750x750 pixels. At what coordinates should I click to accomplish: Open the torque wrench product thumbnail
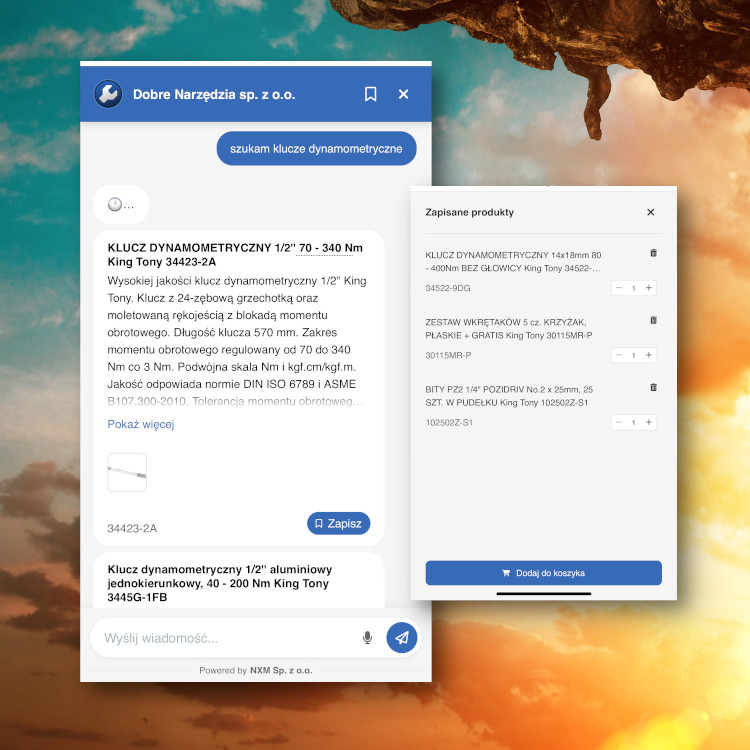click(x=127, y=472)
